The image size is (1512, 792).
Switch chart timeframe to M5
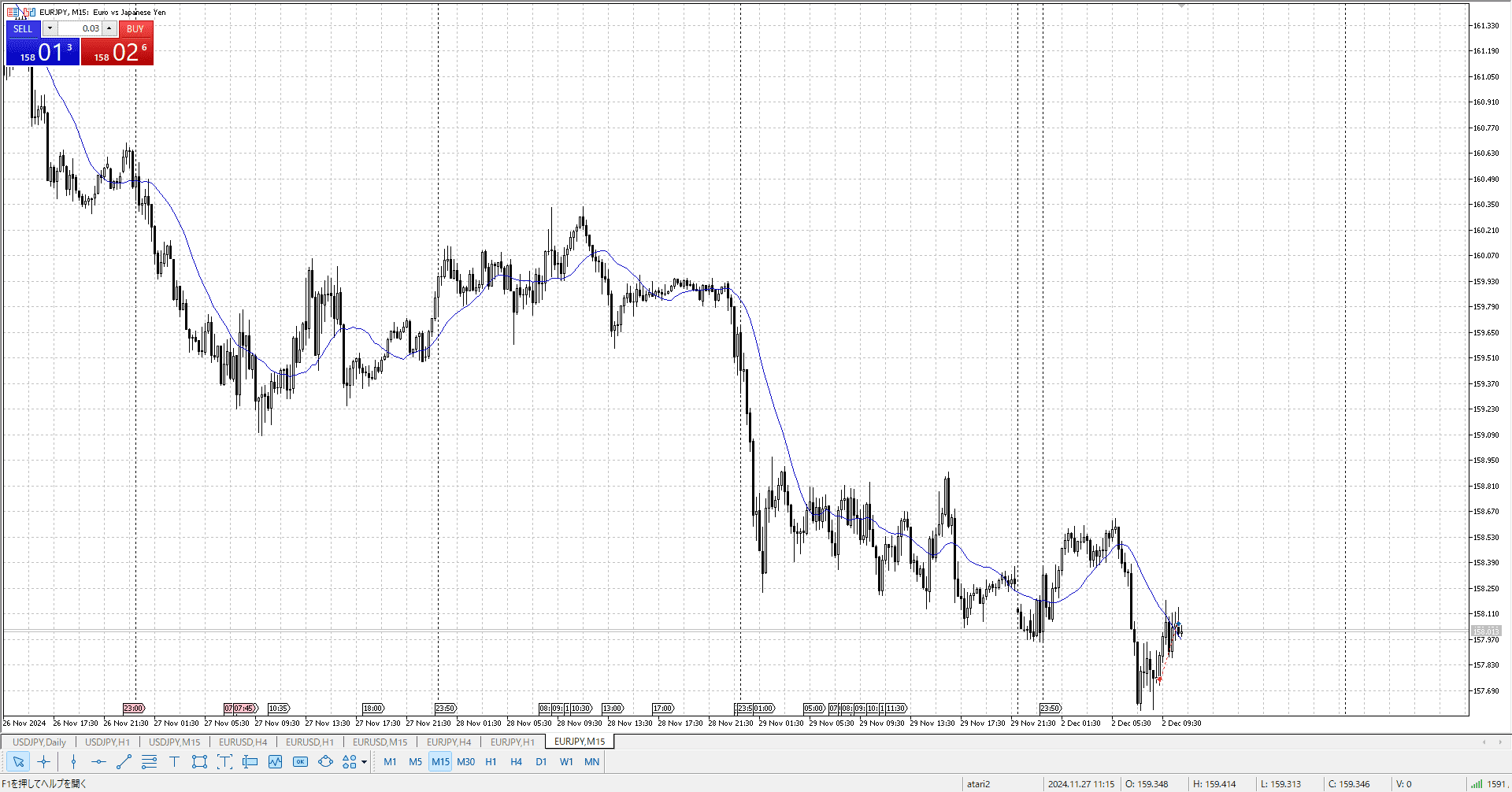click(x=415, y=761)
